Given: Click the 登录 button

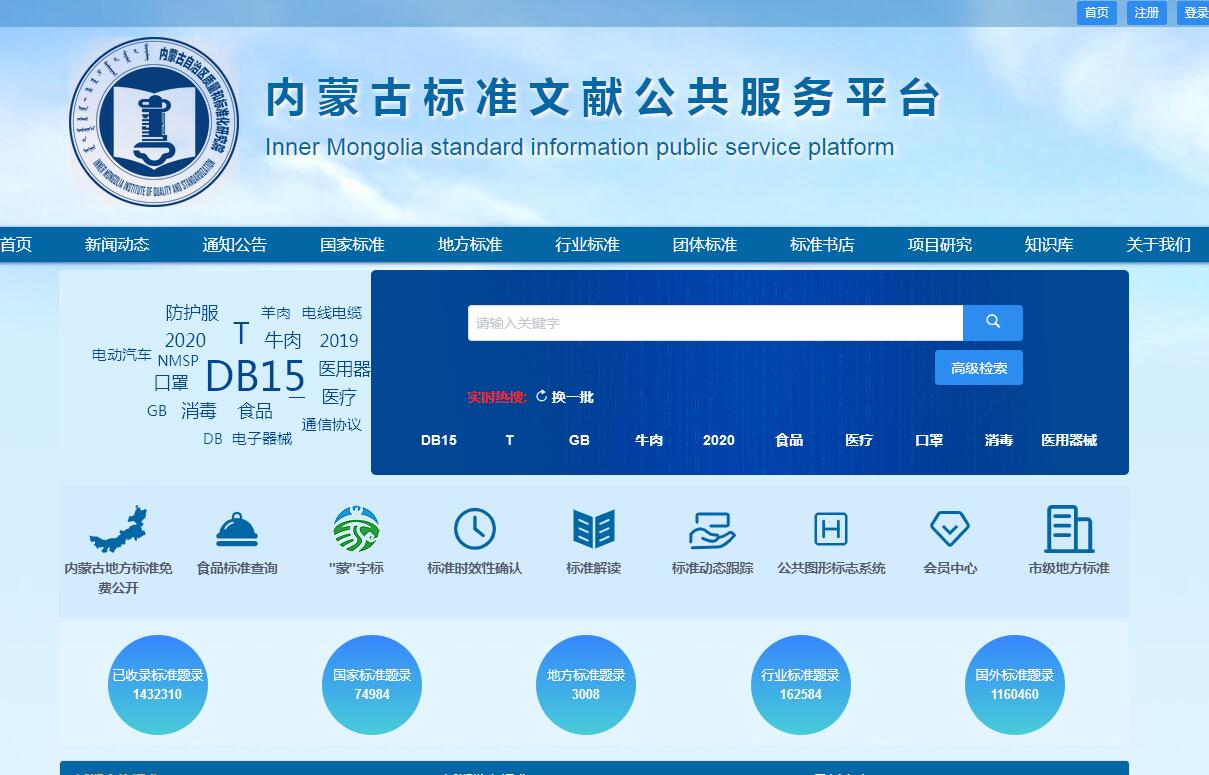Looking at the screenshot, I should pyautogui.click(x=1194, y=13).
